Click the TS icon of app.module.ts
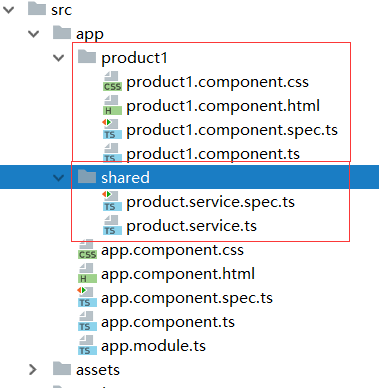 pyautogui.click(x=87, y=345)
